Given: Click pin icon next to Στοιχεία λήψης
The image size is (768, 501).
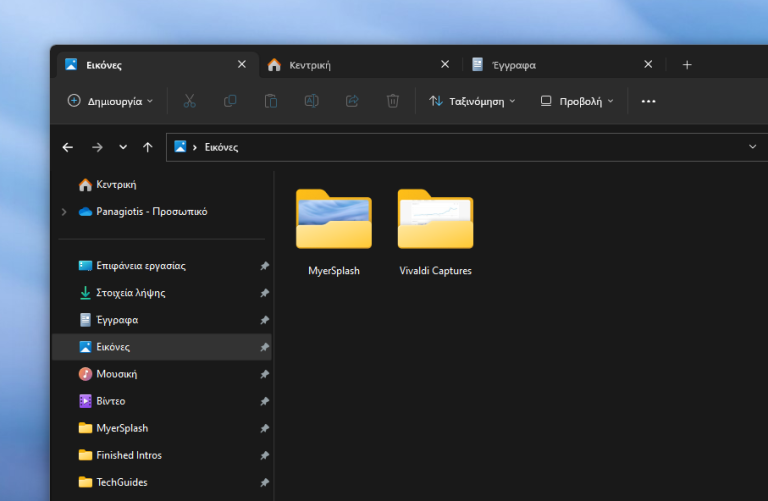Looking at the screenshot, I should [x=264, y=293].
